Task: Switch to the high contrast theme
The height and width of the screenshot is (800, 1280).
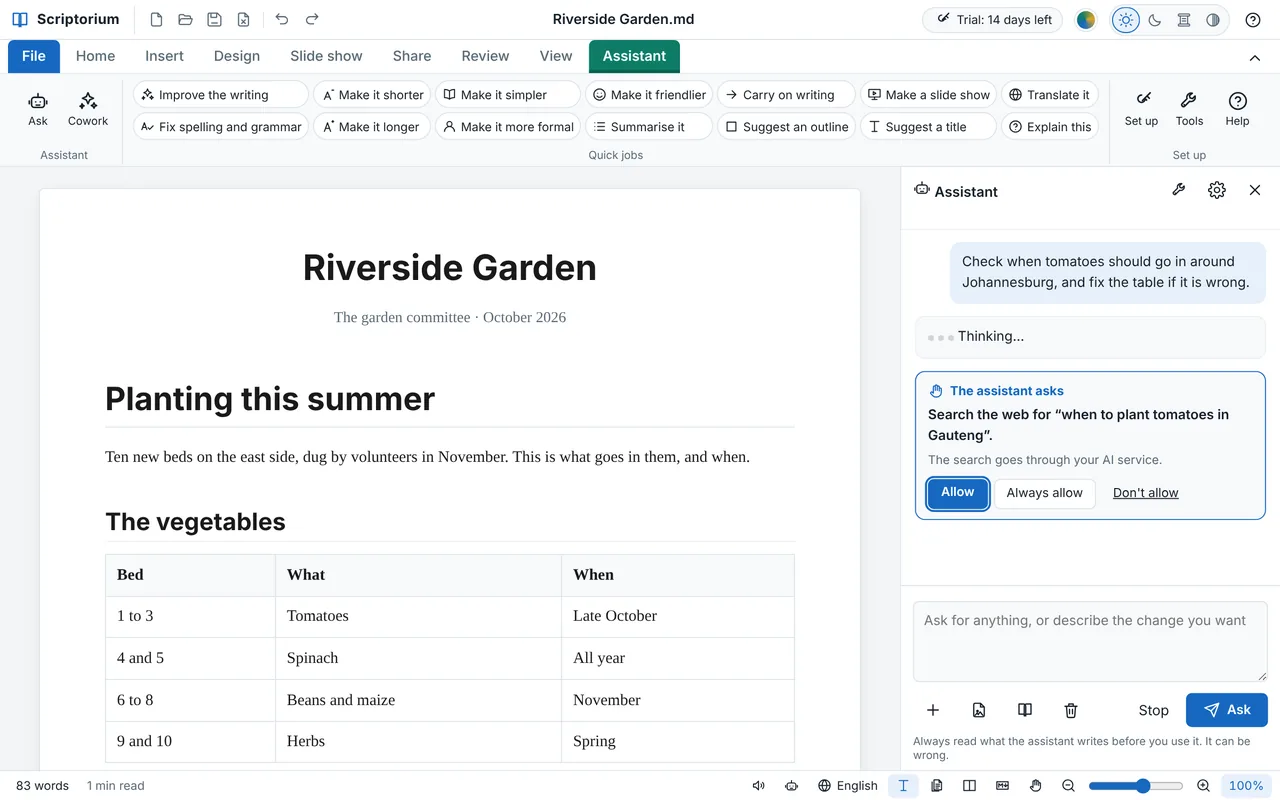Action: (x=1213, y=20)
